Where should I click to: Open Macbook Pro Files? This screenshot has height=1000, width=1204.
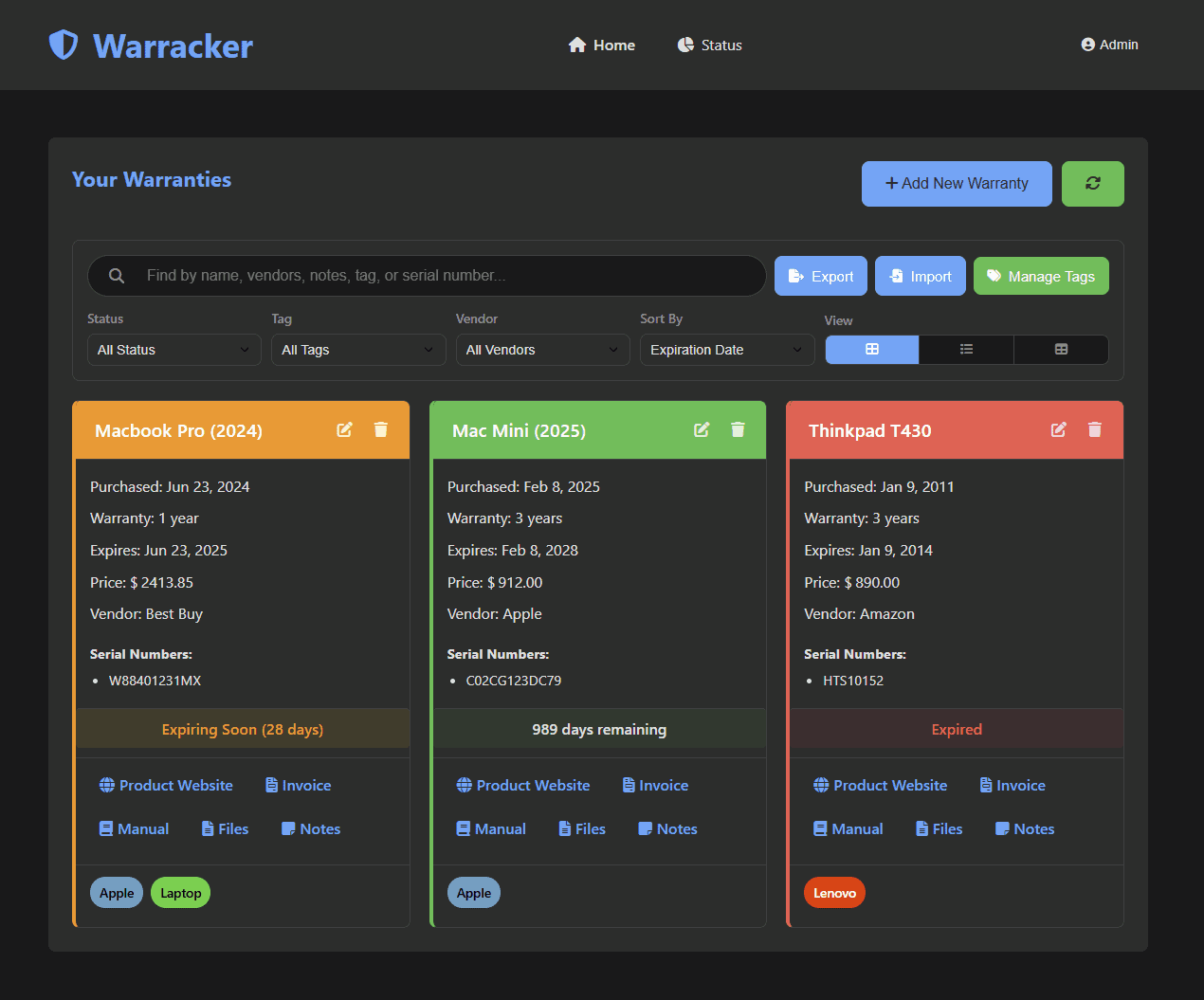[x=226, y=828]
